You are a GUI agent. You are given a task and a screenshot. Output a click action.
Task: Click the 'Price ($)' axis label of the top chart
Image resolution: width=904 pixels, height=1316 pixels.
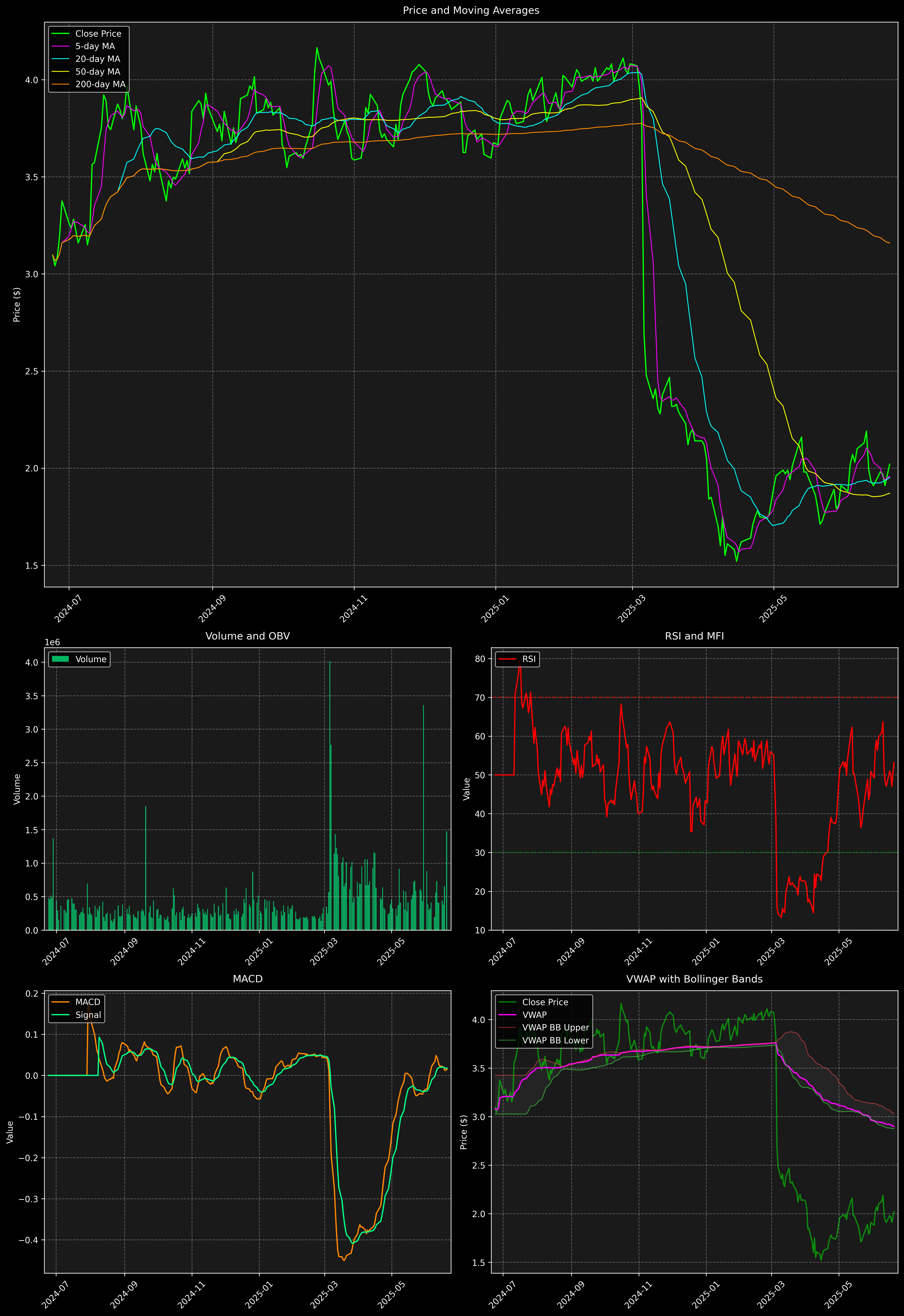[17, 305]
